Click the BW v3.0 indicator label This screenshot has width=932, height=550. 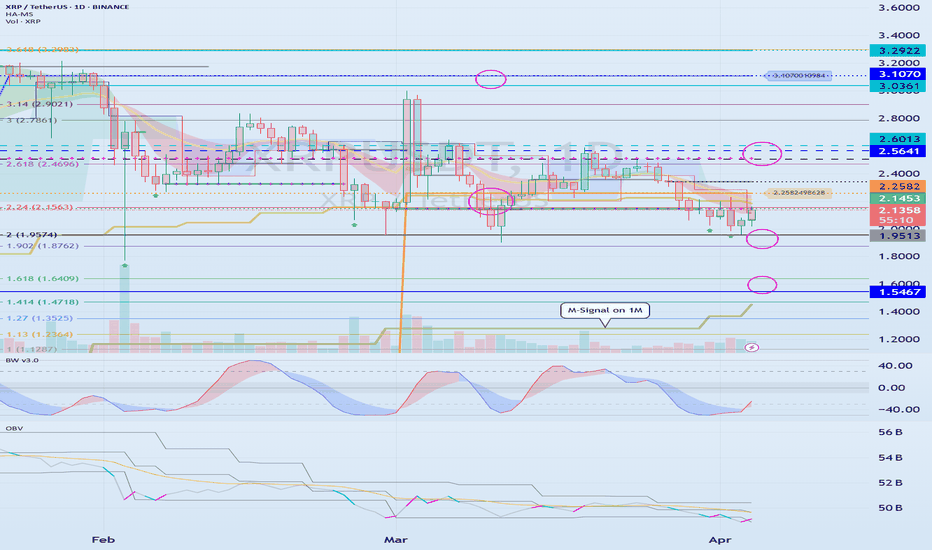click(x=21, y=360)
